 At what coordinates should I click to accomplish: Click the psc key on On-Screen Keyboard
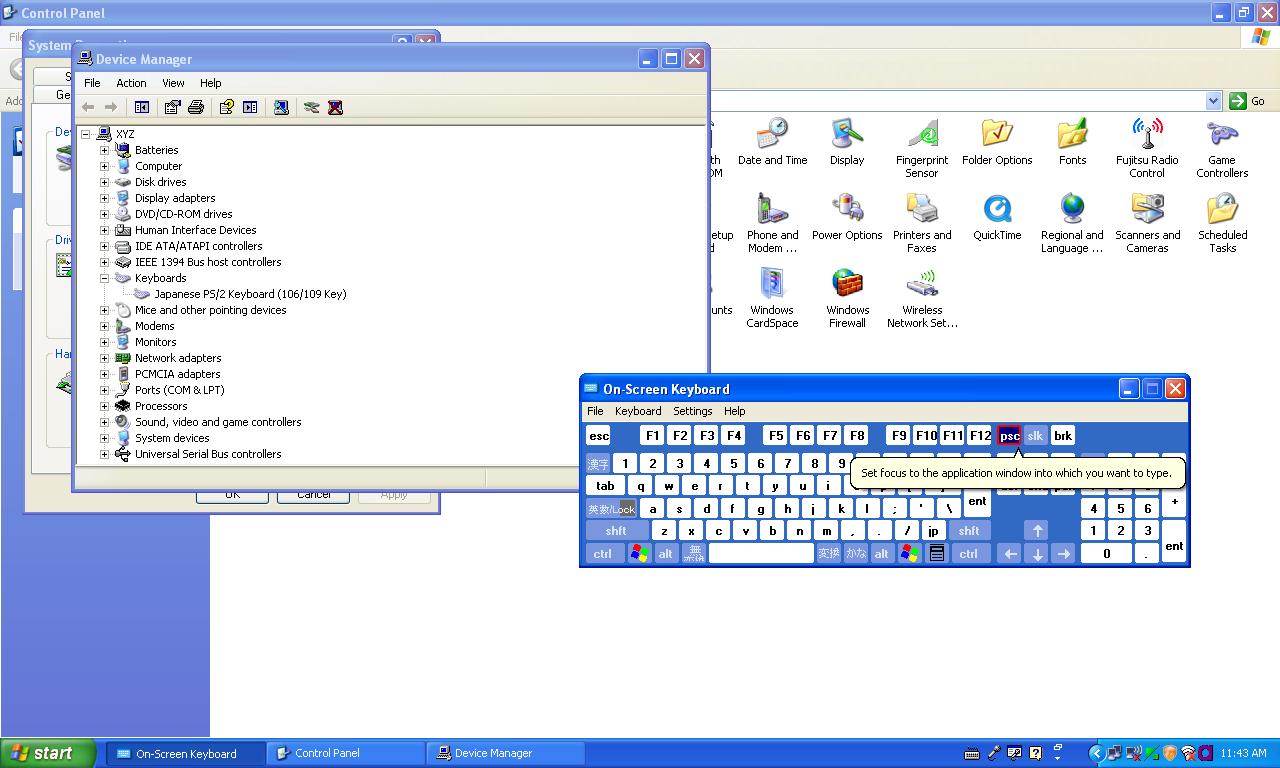point(1009,436)
